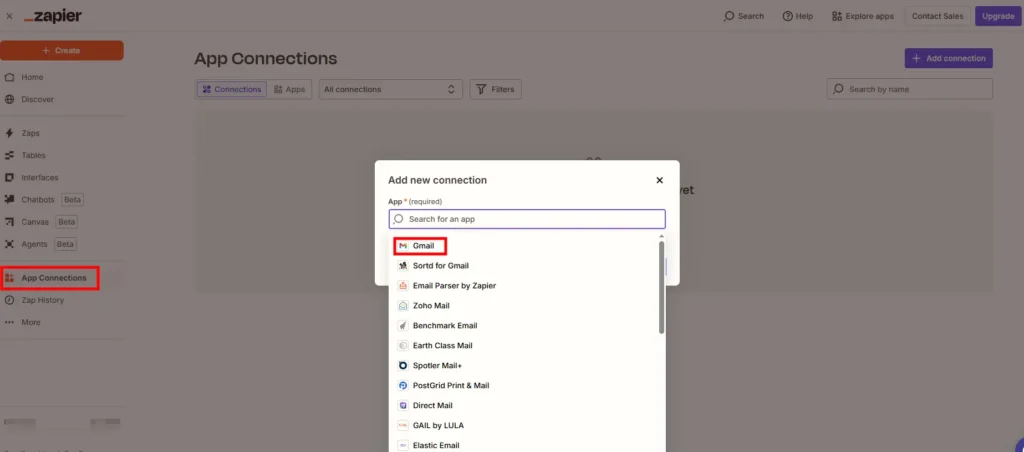Close the sidebar with the X icon

pos(9,16)
